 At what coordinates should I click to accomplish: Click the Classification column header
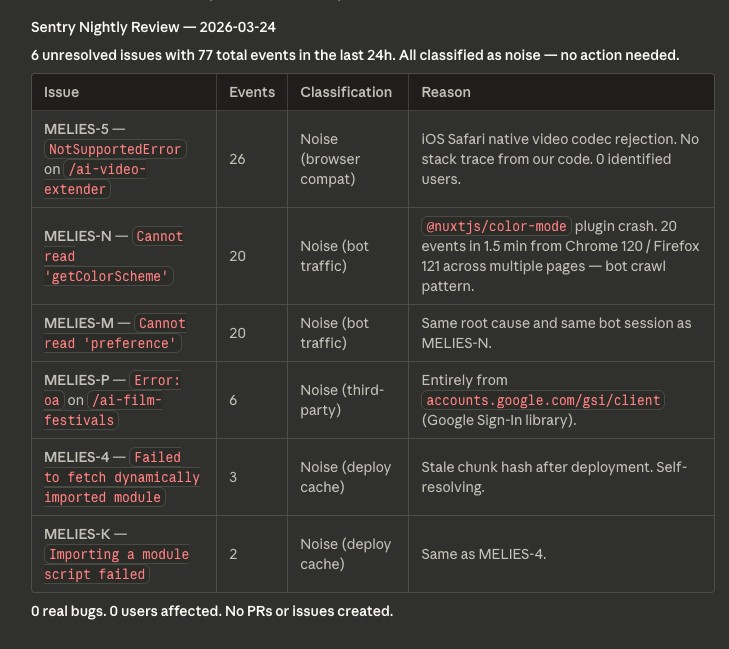click(346, 92)
